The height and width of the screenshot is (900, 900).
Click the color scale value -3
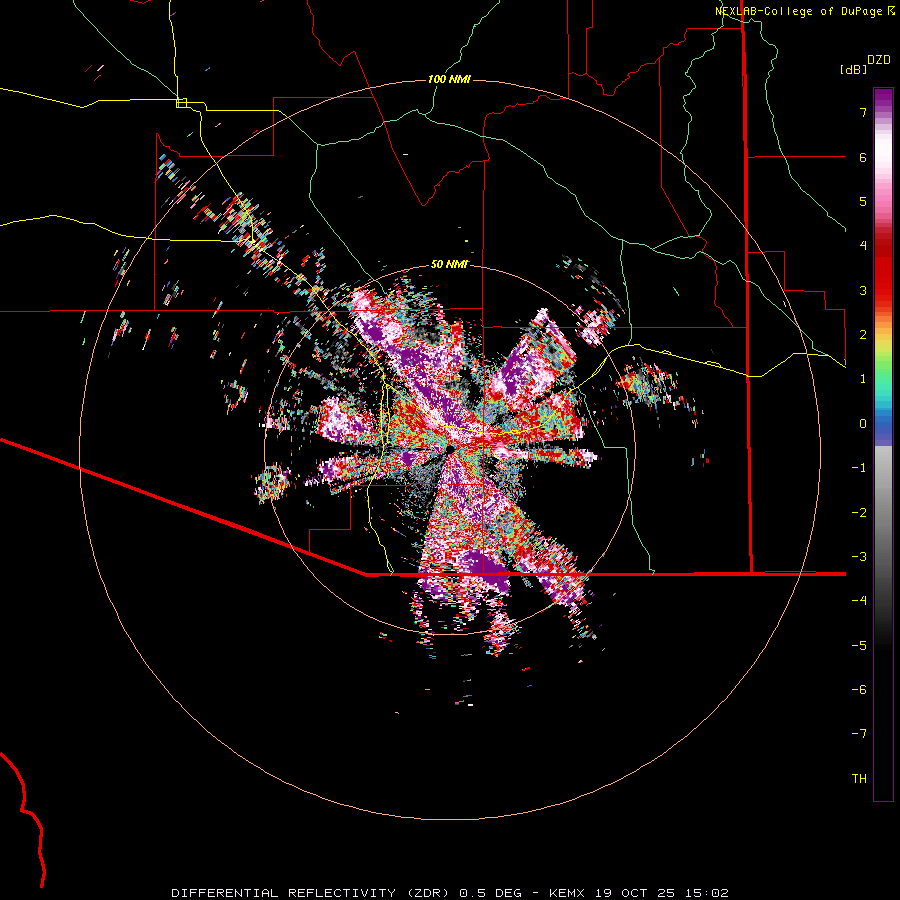859,557
